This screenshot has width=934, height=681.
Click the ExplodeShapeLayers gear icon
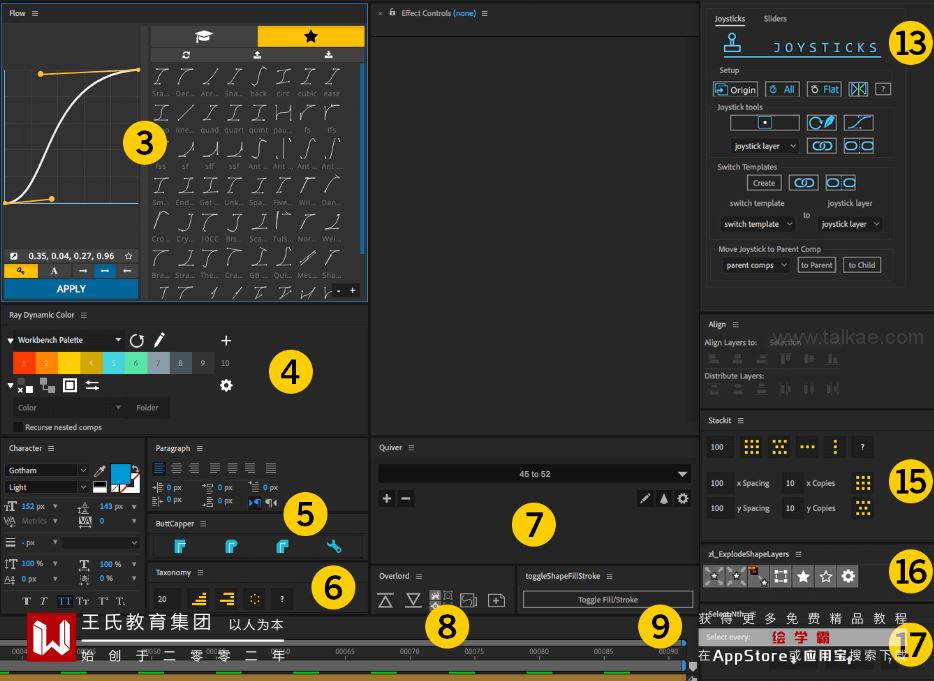pos(848,576)
